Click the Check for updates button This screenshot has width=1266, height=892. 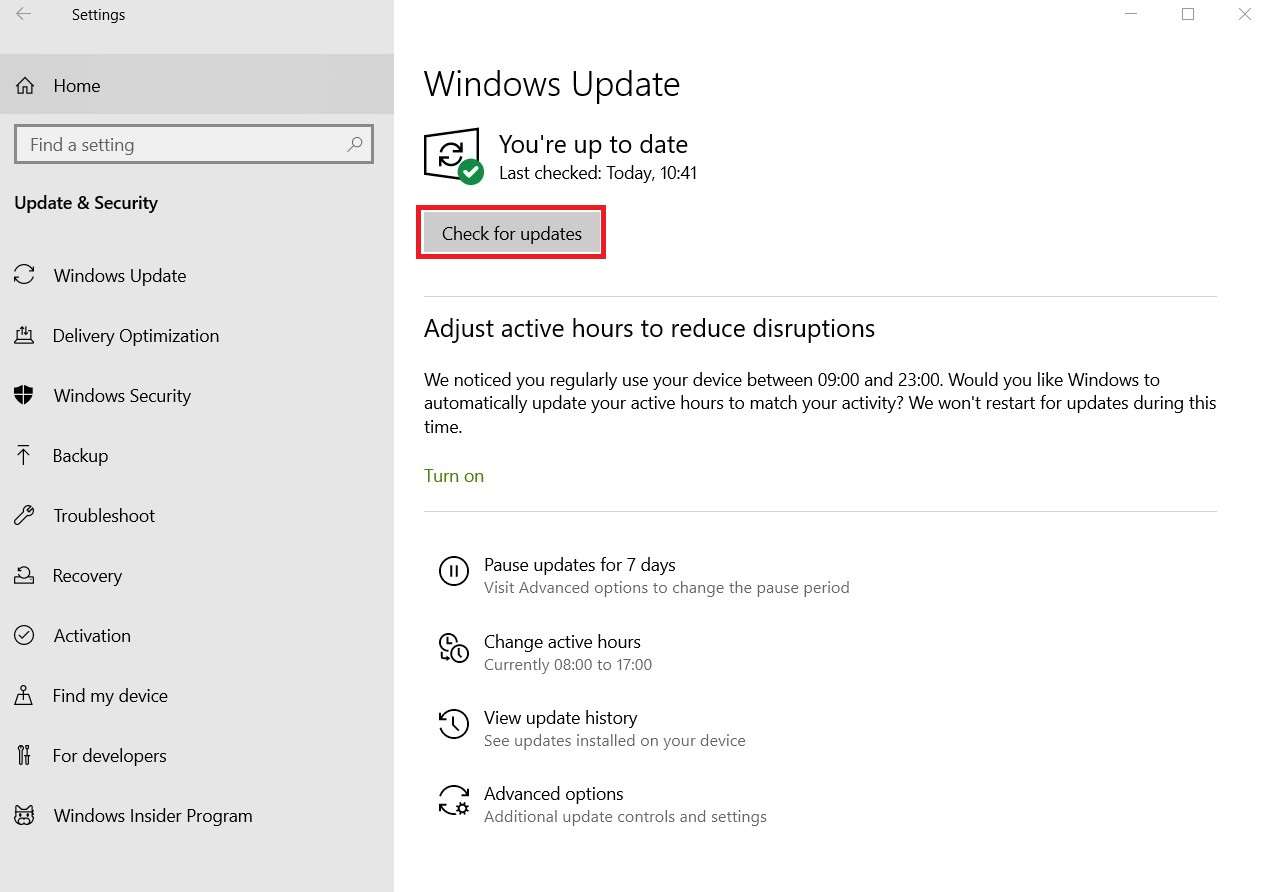point(511,233)
